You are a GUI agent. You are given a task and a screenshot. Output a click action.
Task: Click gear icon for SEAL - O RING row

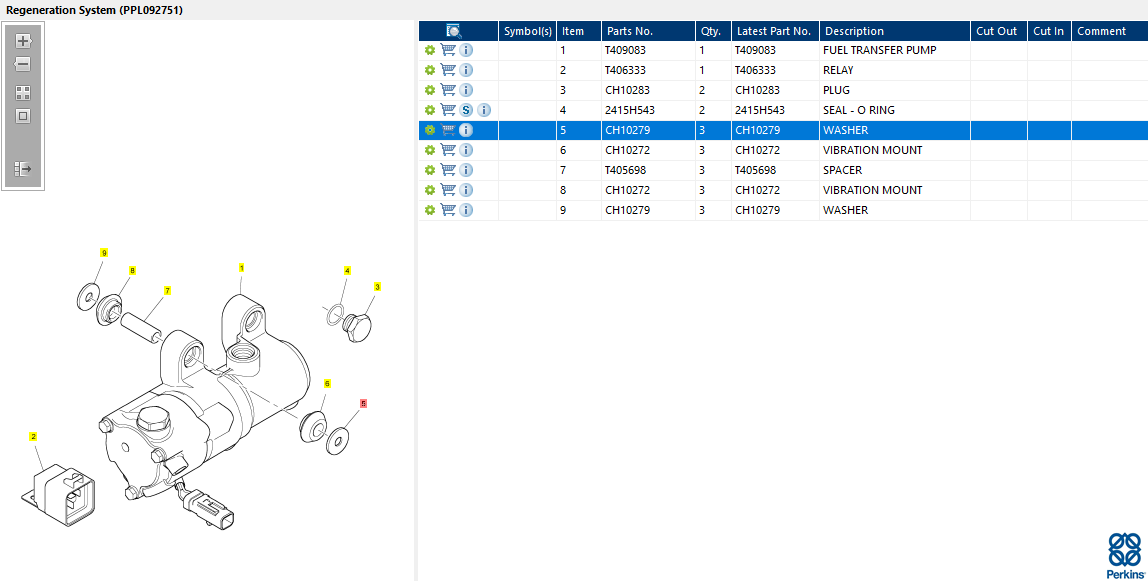[x=430, y=110]
